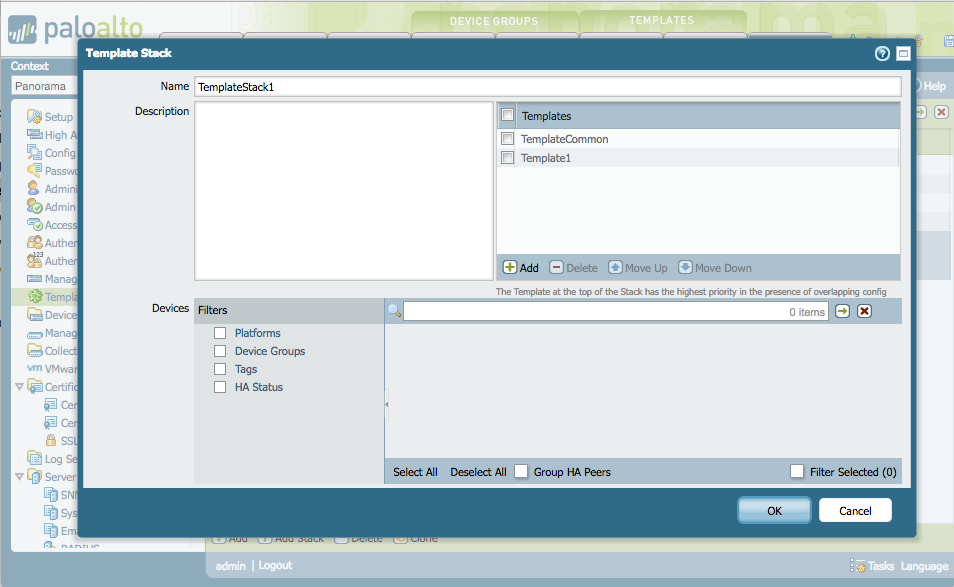
Task: Open Authentication Profile sidebar icon
Action: pos(35,242)
